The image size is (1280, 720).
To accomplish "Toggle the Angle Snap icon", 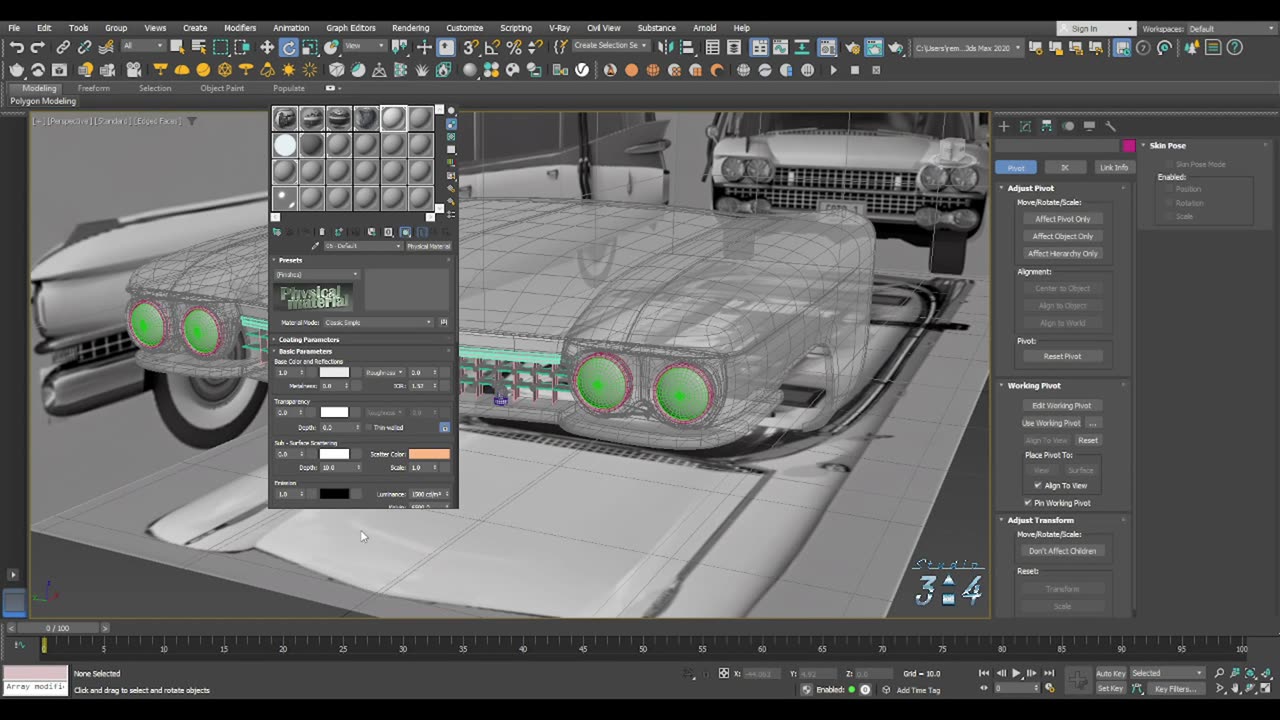I will [x=492, y=47].
